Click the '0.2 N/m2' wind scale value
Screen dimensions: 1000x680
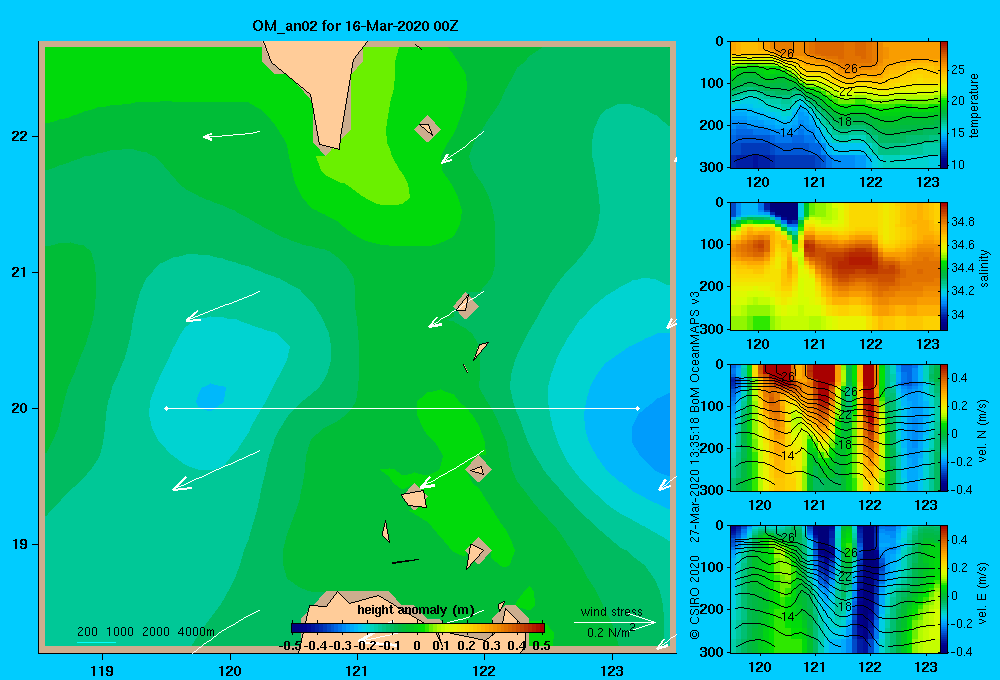610,632
